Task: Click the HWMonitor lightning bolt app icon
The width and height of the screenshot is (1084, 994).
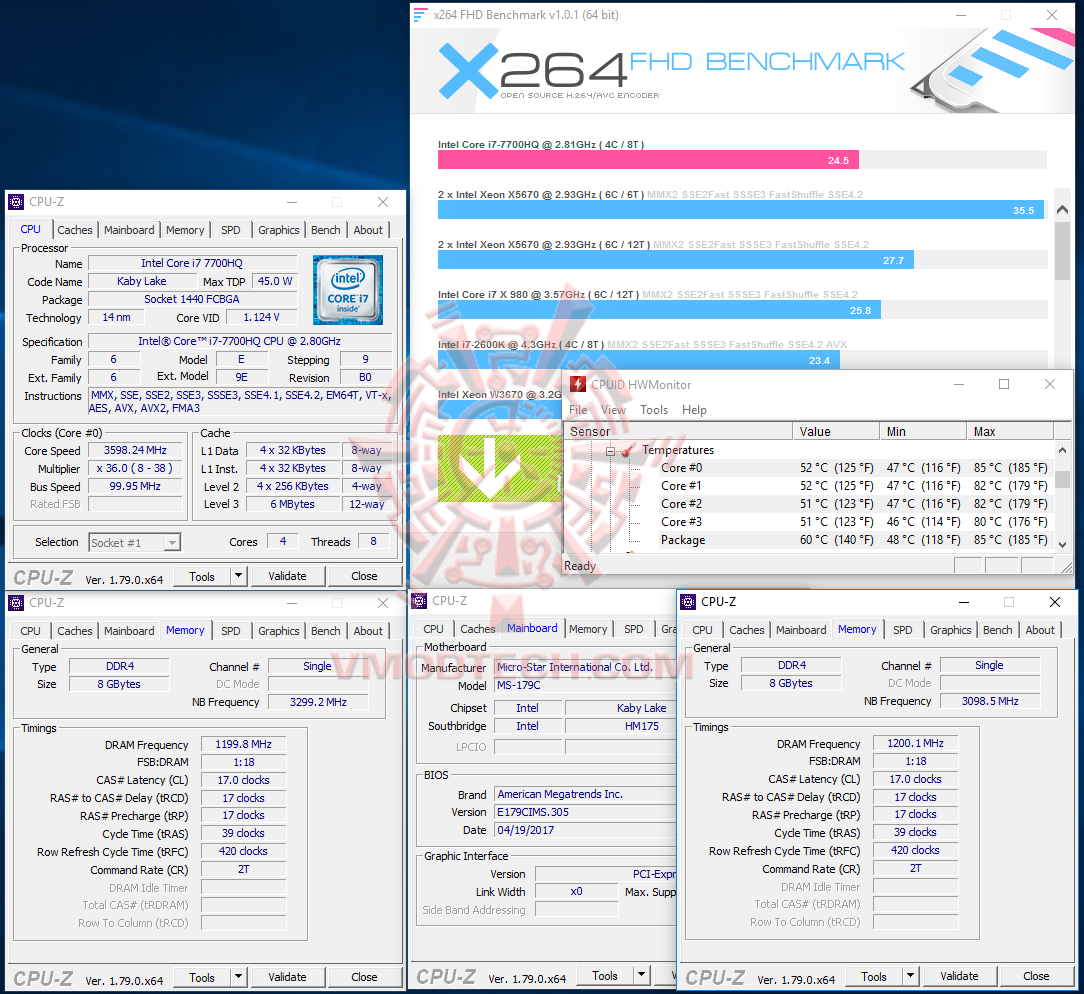Action: (x=578, y=384)
